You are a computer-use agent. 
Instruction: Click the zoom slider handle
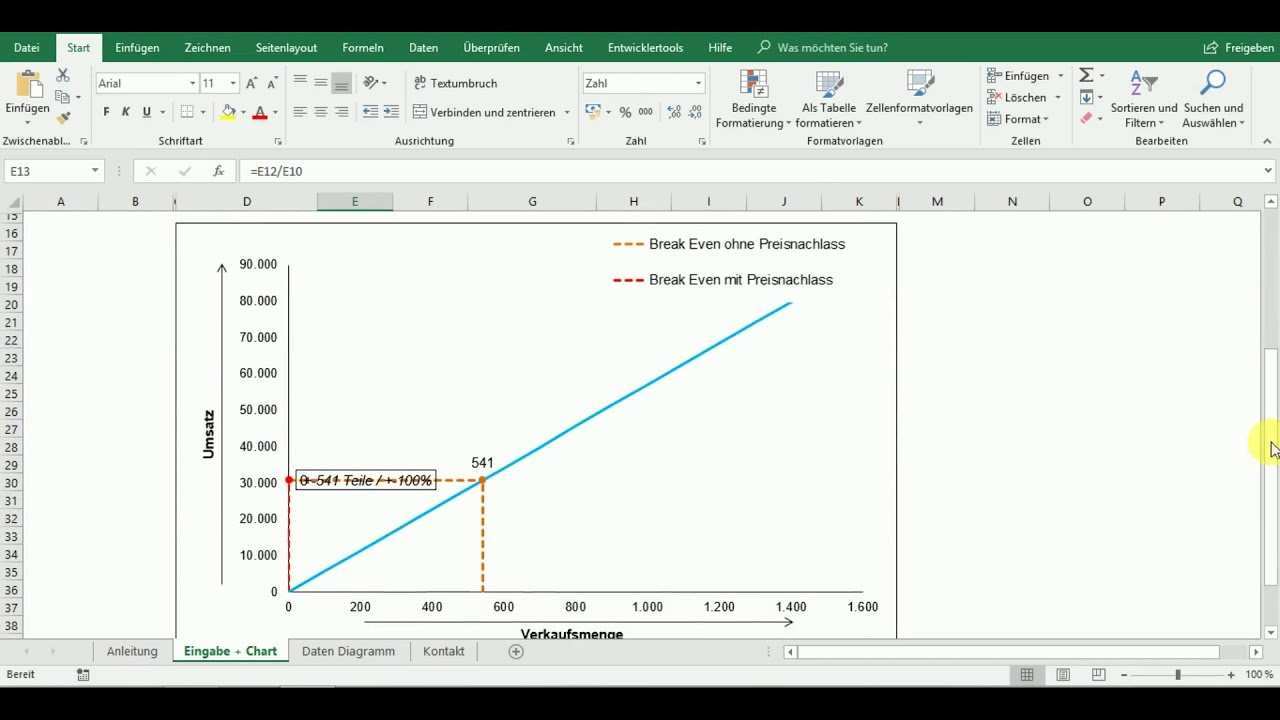coord(1178,675)
